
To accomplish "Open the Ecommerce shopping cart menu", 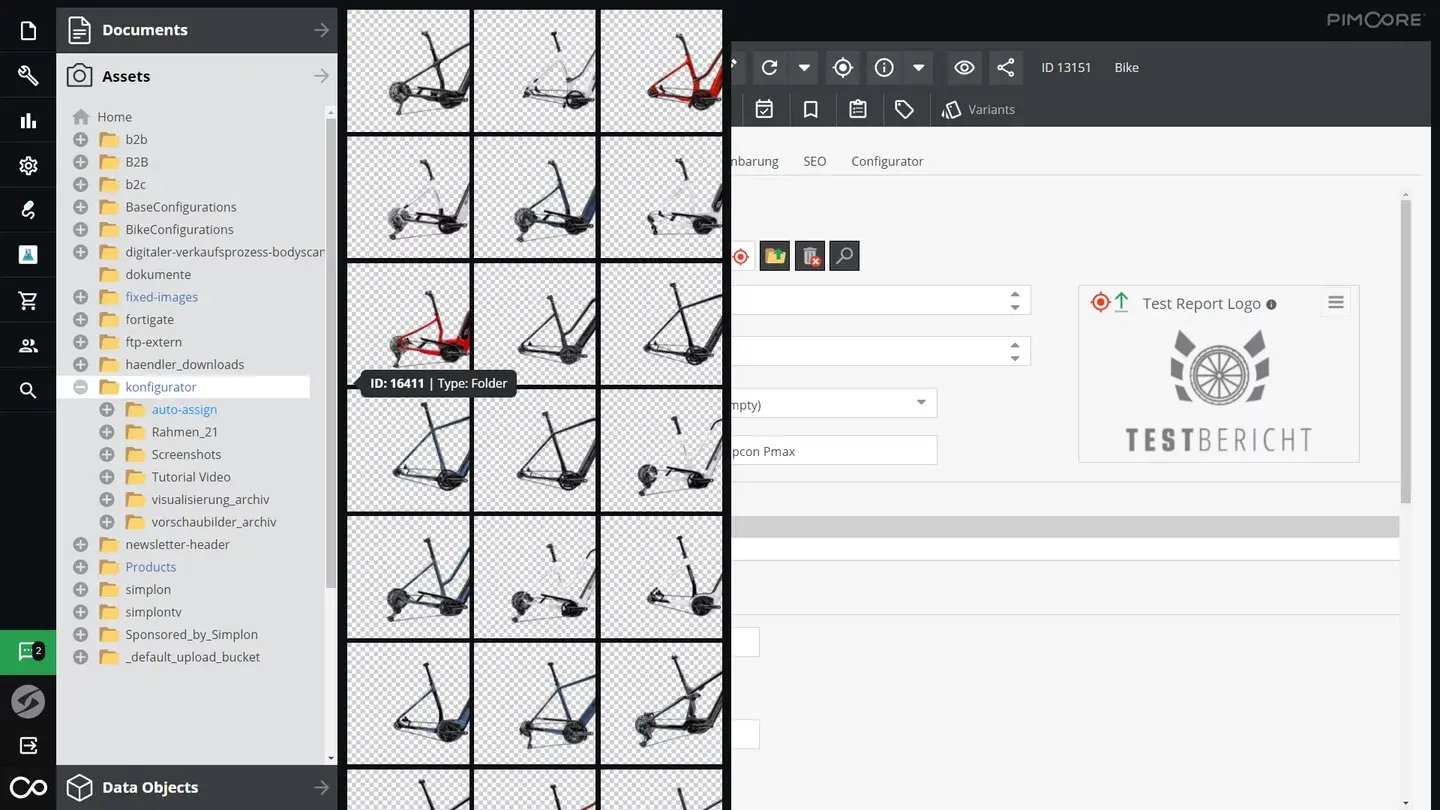I will pyautogui.click(x=28, y=300).
